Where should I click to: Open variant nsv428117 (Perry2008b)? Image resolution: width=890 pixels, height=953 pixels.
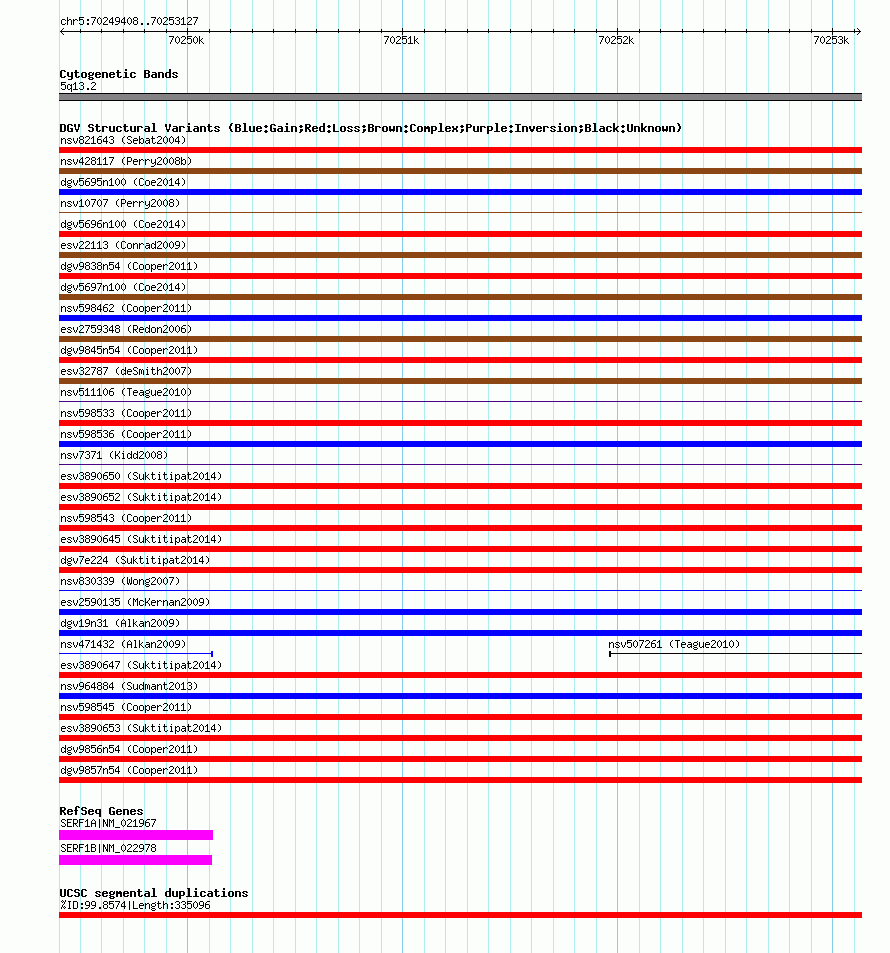pos(126,162)
